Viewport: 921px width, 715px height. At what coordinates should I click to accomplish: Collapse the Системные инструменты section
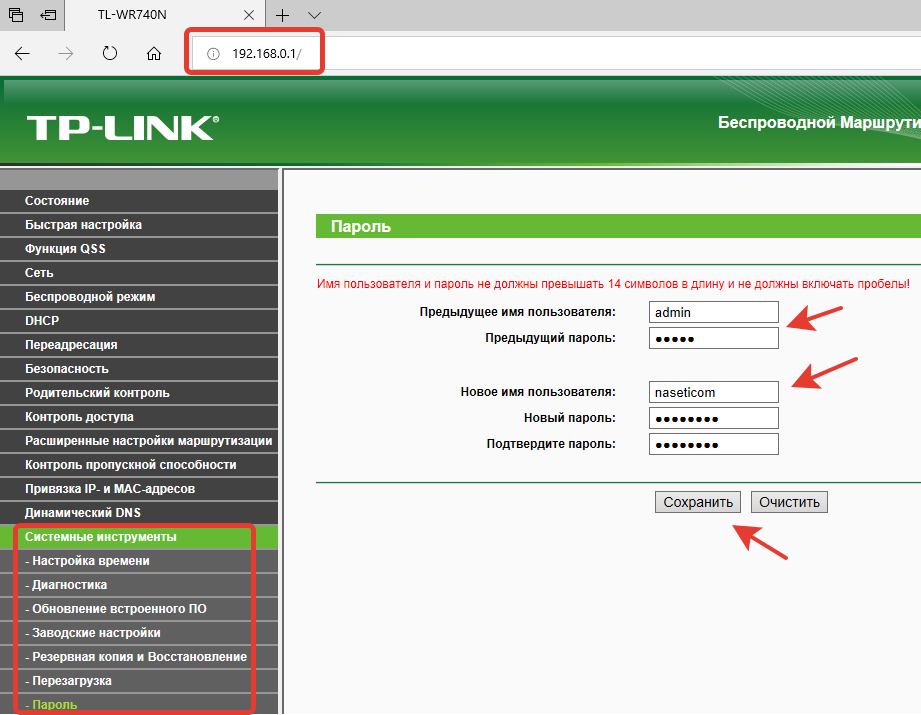click(x=139, y=537)
